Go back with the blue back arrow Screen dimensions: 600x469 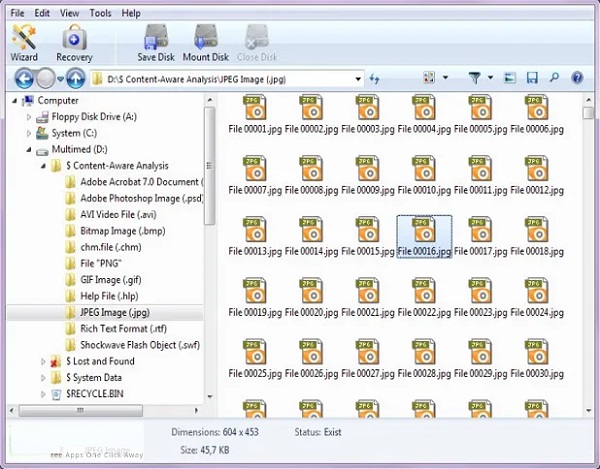coord(24,78)
